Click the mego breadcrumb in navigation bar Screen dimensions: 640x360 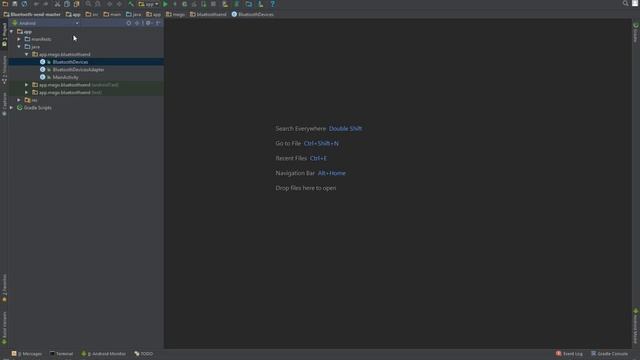point(176,14)
